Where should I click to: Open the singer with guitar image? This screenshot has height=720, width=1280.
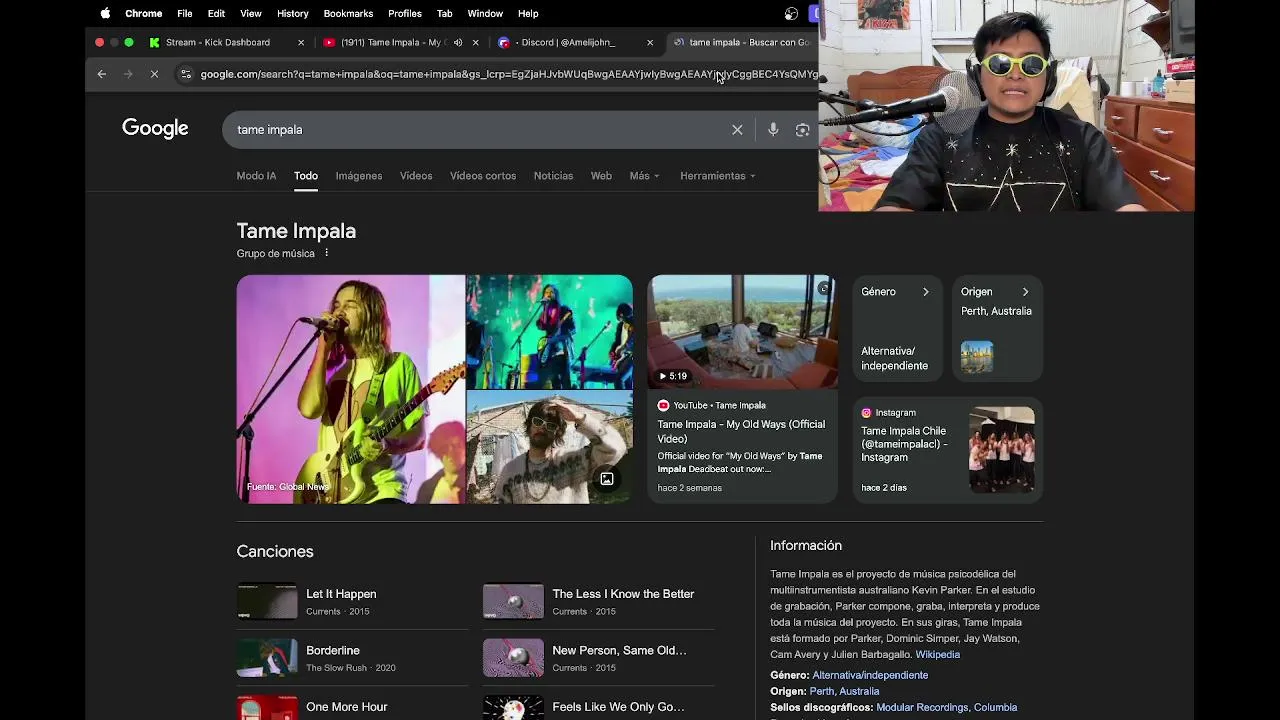[x=351, y=389]
